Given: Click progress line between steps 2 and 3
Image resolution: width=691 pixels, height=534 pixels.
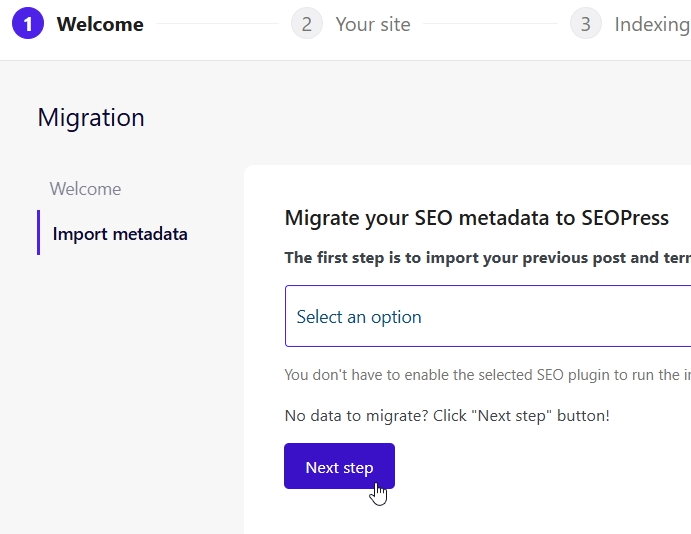Looking at the screenshot, I should pos(492,24).
